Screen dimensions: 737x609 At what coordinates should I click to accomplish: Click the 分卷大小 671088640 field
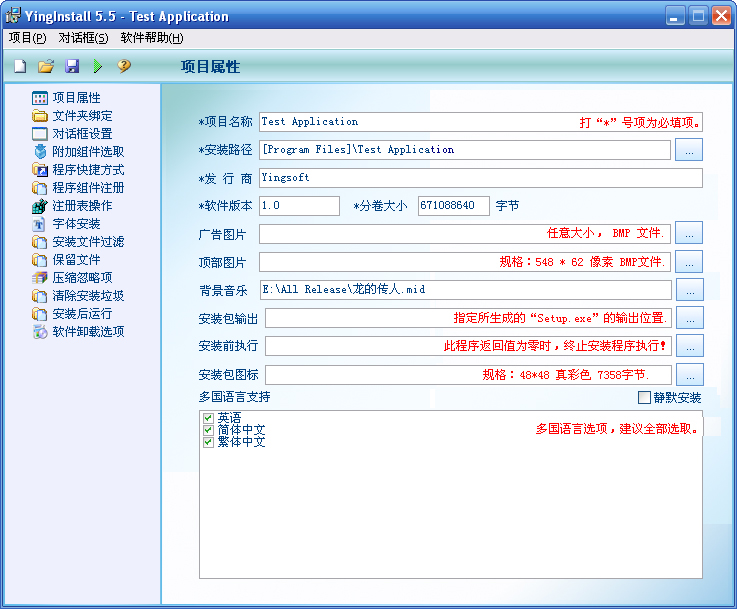point(454,206)
